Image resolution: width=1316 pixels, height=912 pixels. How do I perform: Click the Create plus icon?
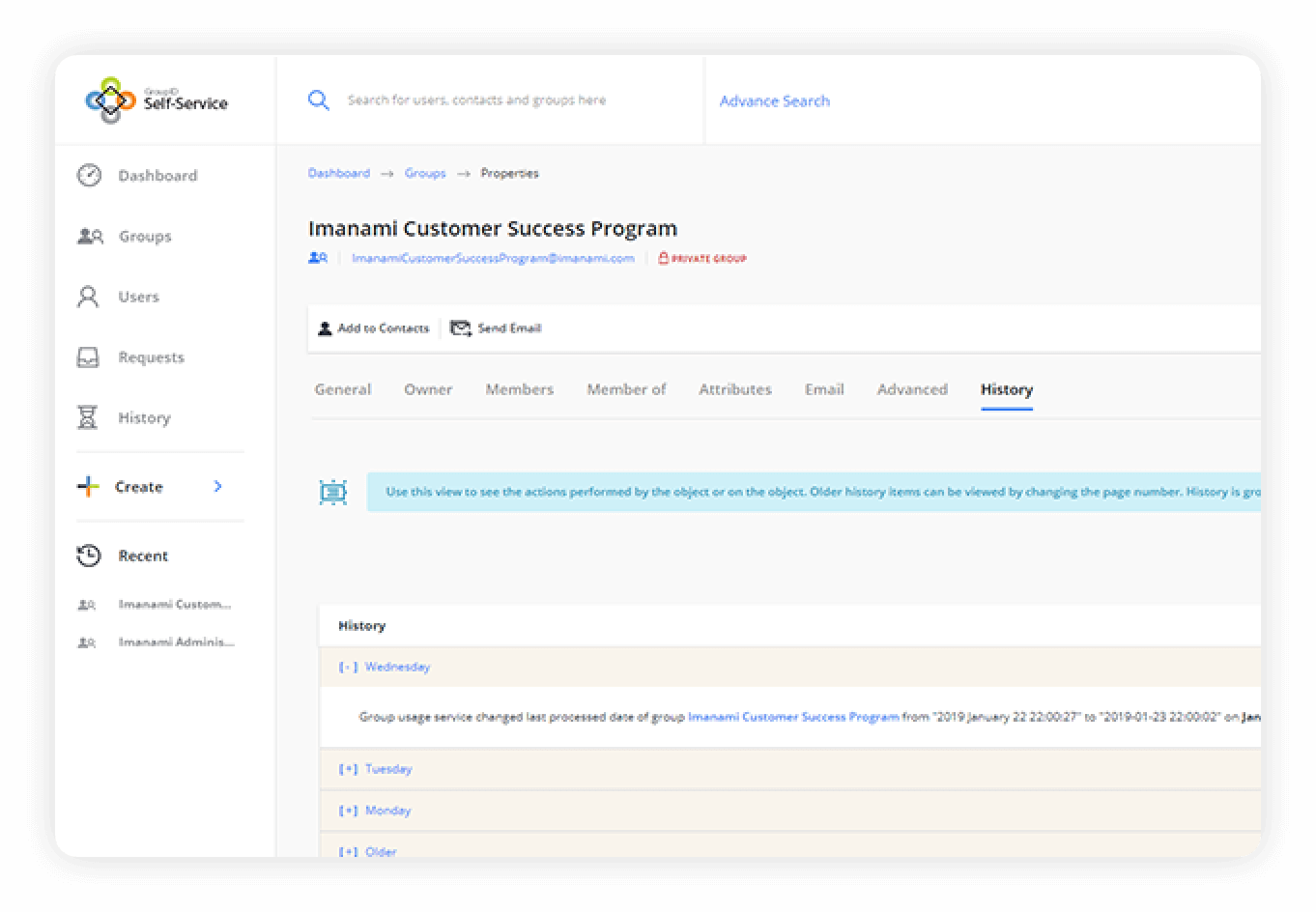(87, 486)
